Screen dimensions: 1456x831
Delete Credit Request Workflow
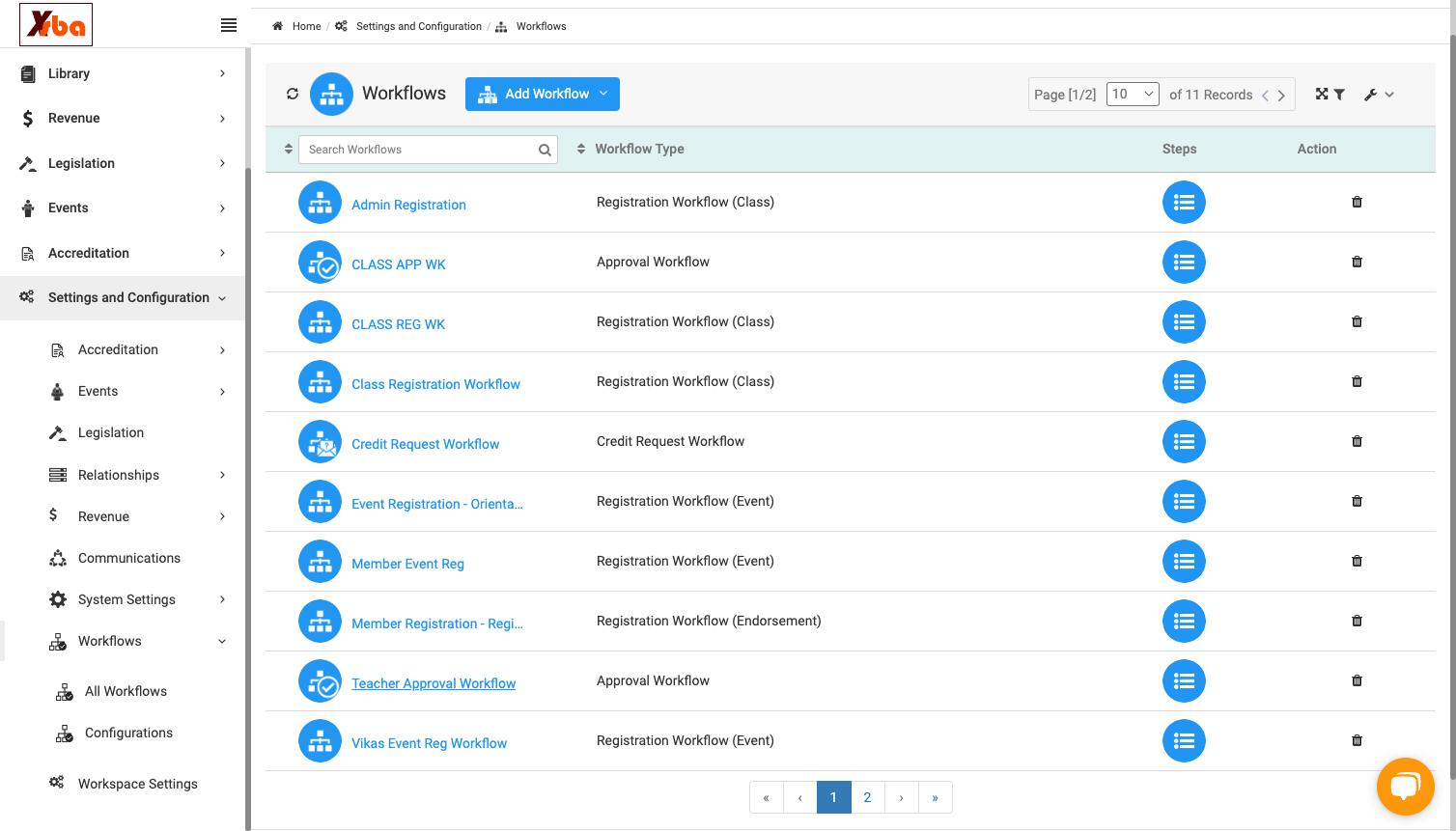pyautogui.click(x=1357, y=441)
